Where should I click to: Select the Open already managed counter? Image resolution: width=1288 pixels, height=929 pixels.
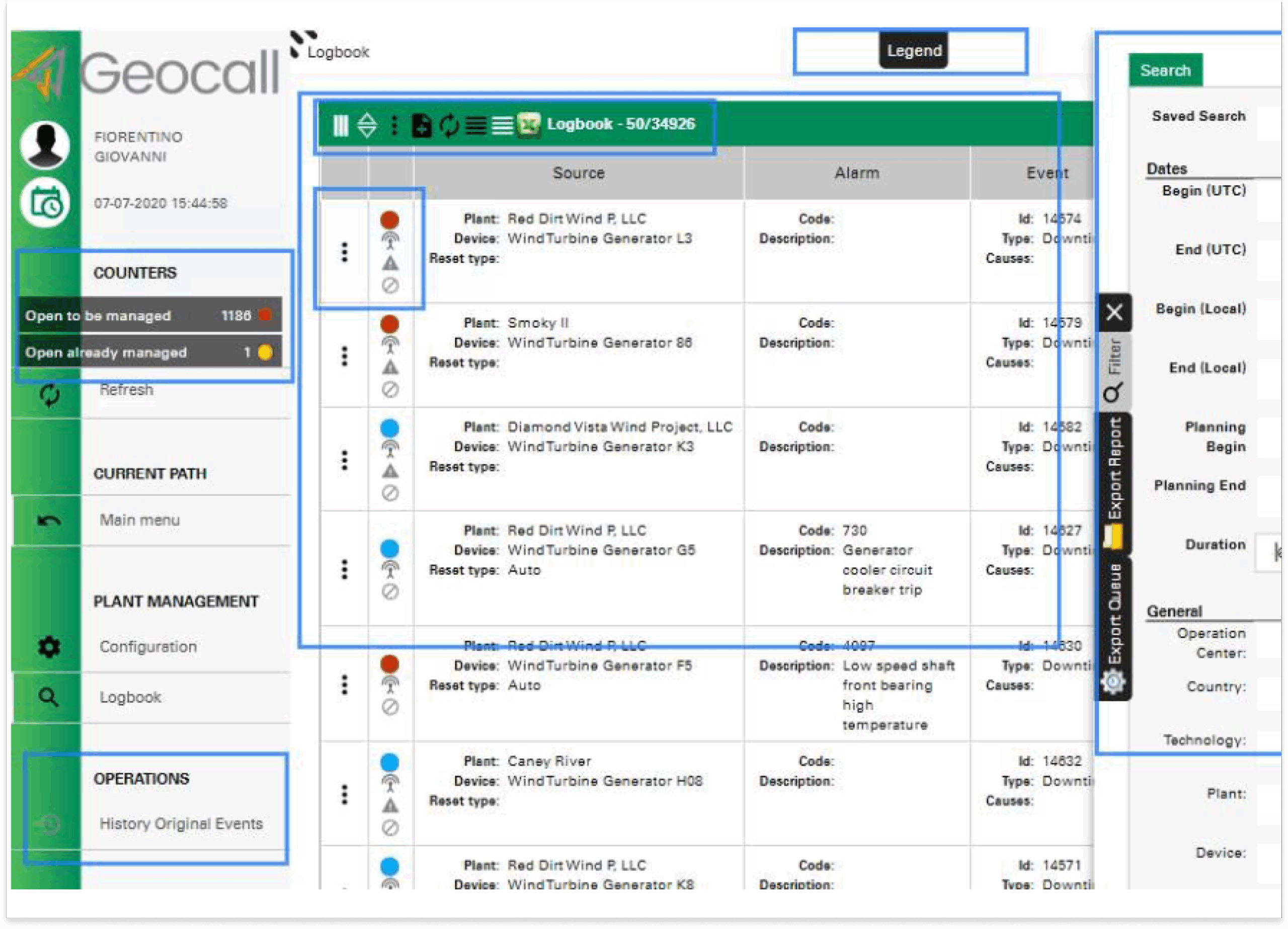point(149,353)
